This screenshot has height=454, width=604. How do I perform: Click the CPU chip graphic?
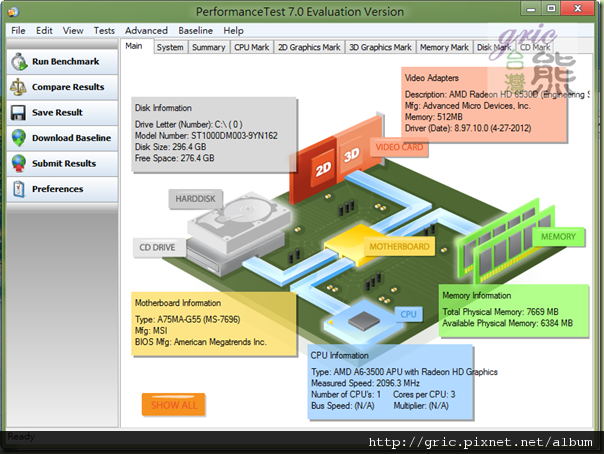[x=364, y=322]
